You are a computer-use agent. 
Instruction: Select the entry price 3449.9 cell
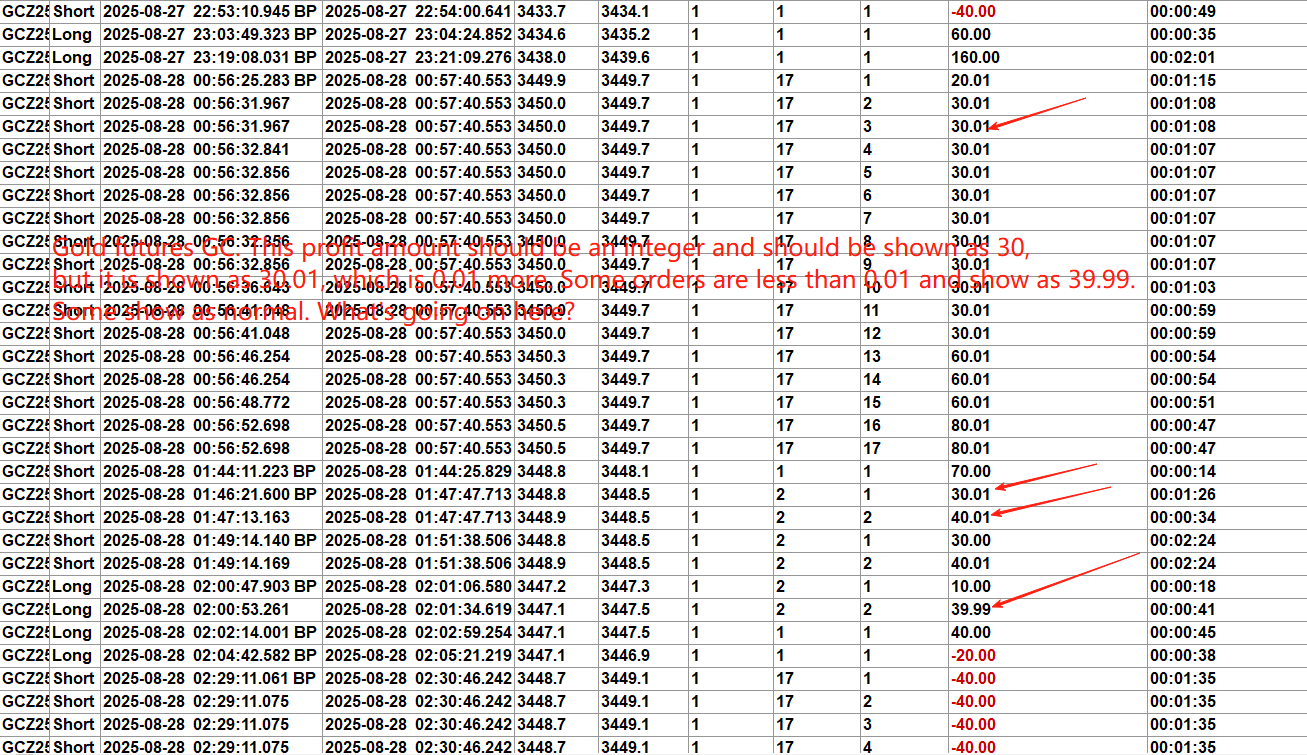pyautogui.click(x=556, y=80)
